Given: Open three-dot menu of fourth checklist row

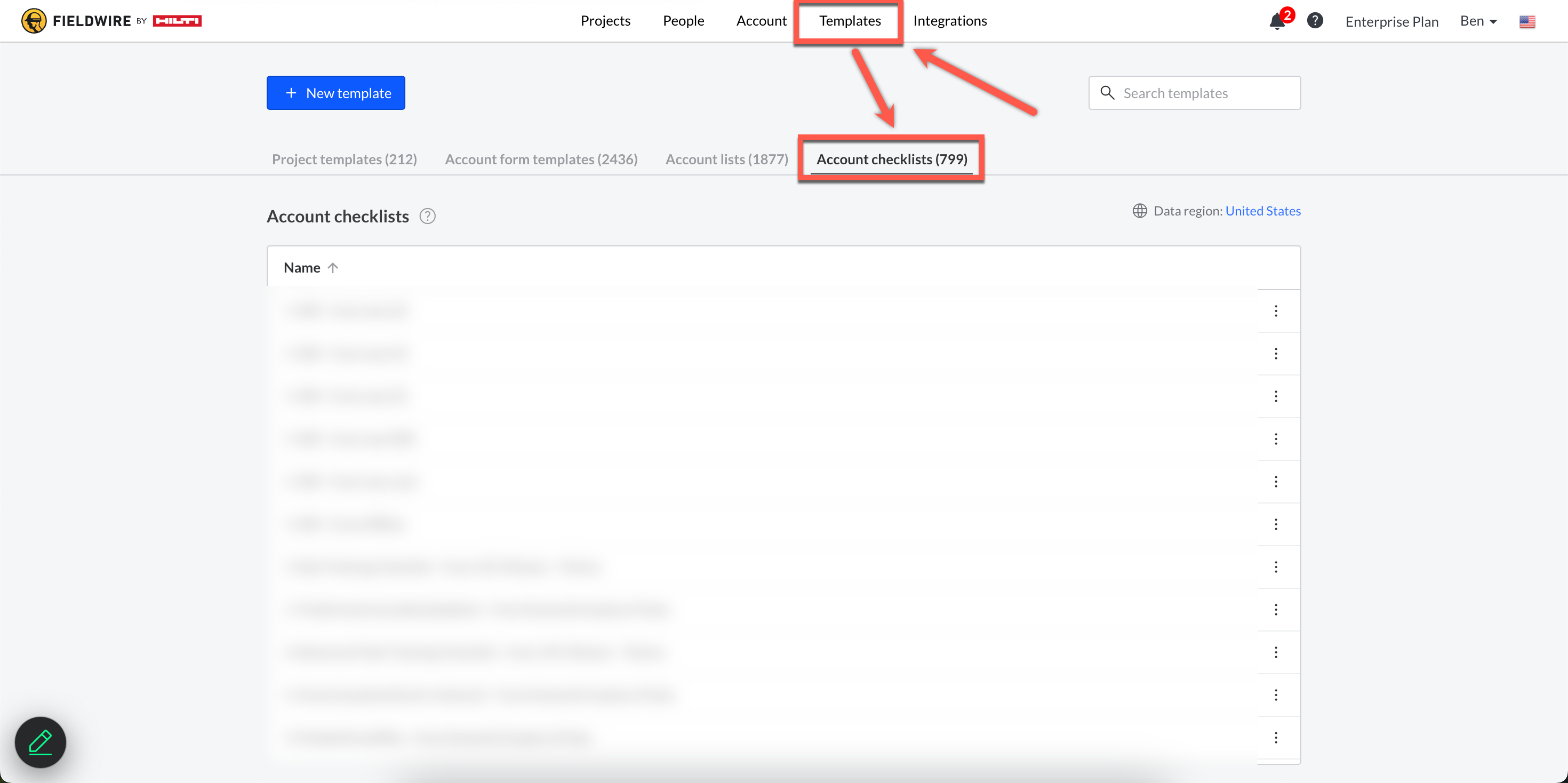Looking at the screenshot, I should pos(1276,439).
